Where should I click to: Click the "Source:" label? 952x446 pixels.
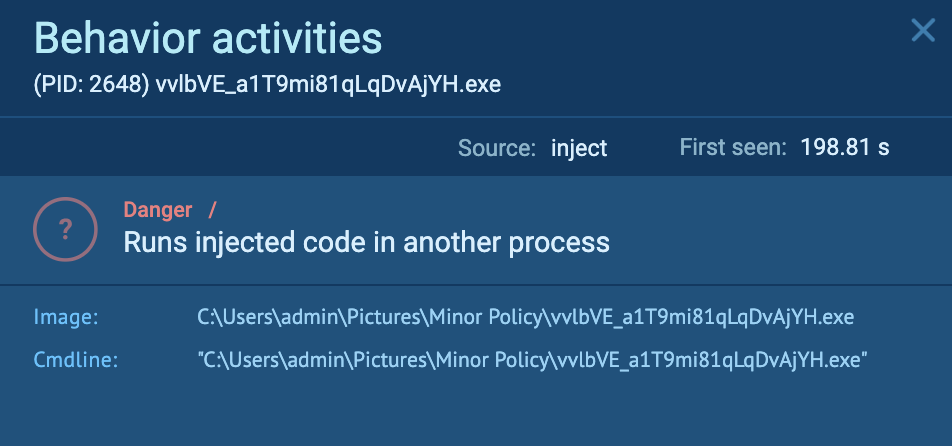point(496,148)
